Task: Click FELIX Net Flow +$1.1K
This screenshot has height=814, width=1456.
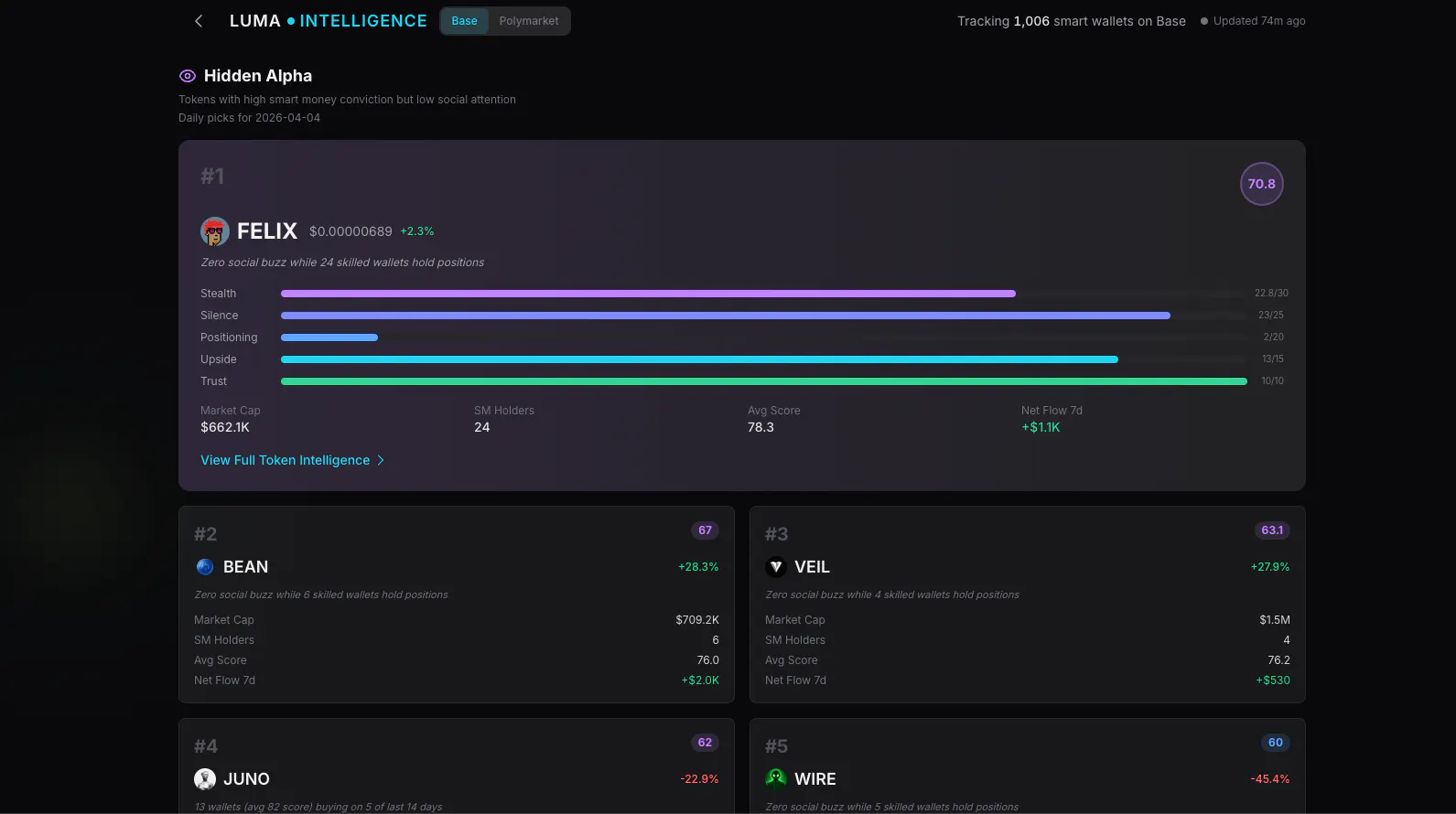Action: 1041,427
